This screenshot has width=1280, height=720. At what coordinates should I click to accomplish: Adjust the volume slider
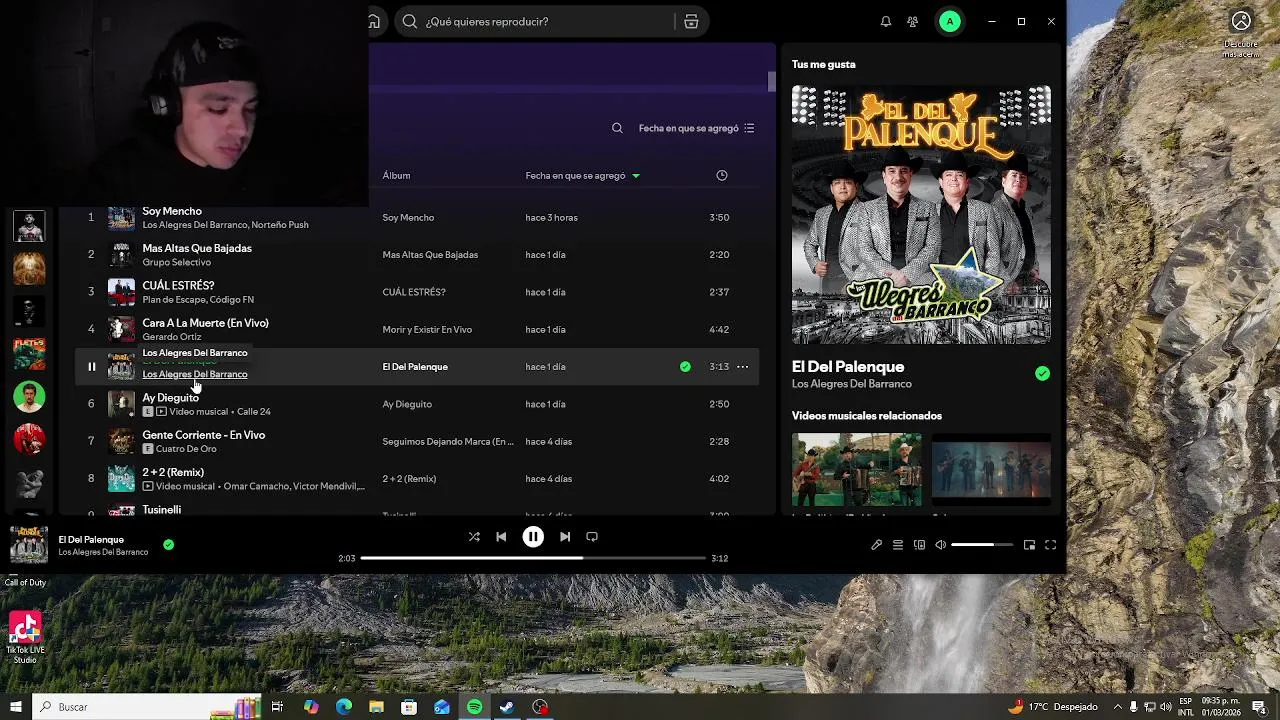pyautogui.click(x=982, y=545)
